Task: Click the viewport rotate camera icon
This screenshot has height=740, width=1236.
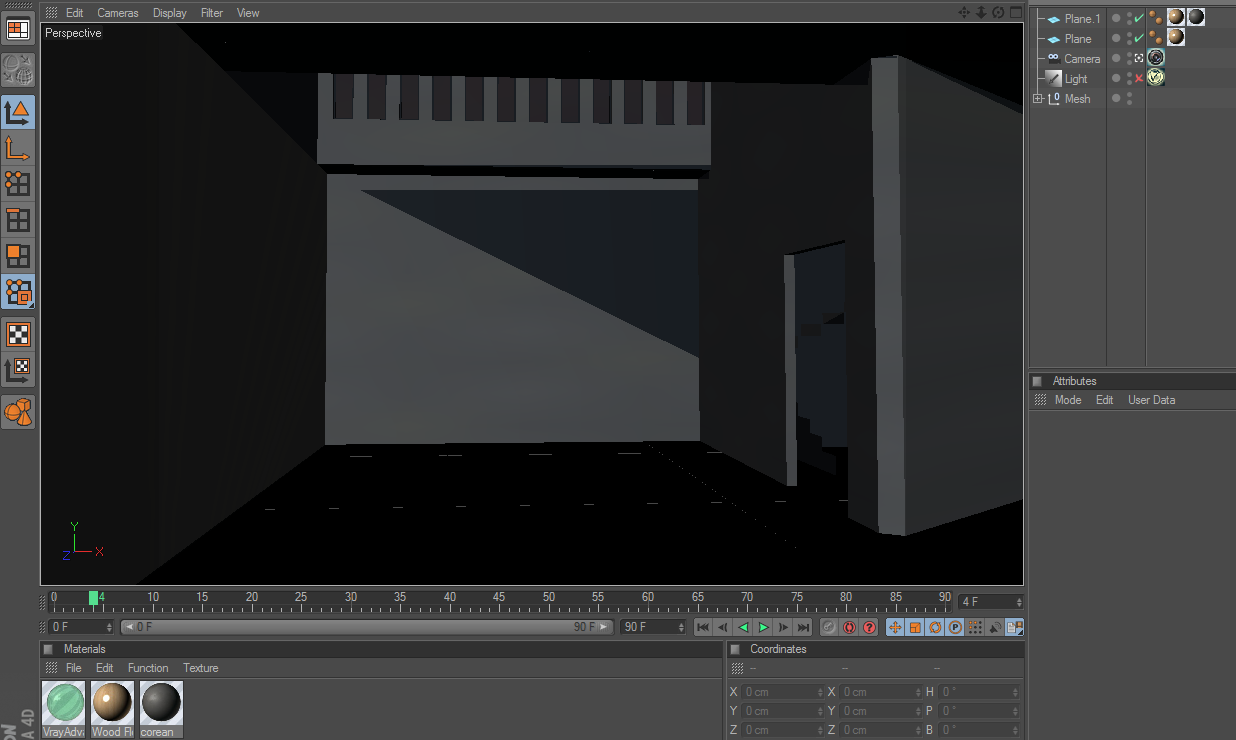Action: coord(998,12)
